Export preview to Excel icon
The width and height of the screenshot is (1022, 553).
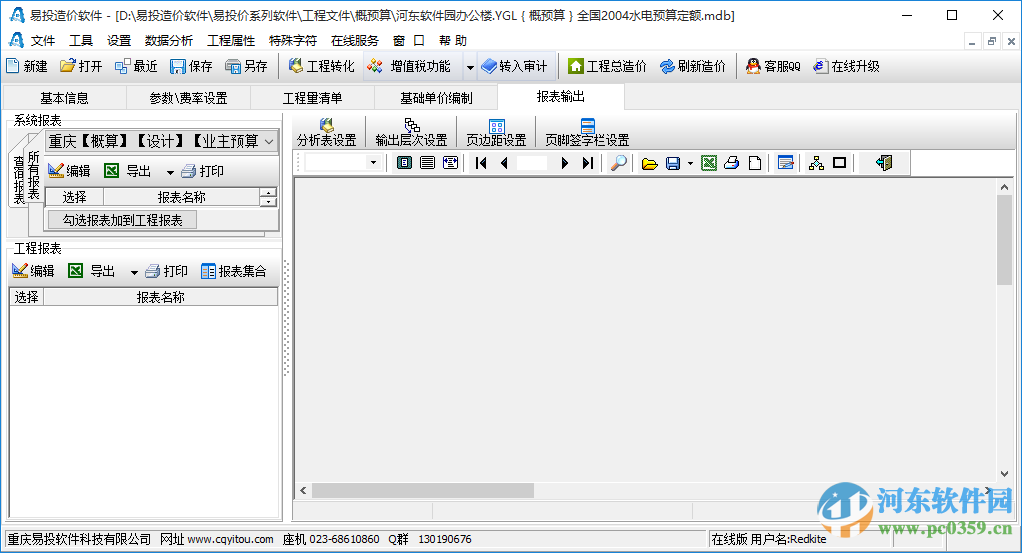pyautogui.click(x=709, y=163)
